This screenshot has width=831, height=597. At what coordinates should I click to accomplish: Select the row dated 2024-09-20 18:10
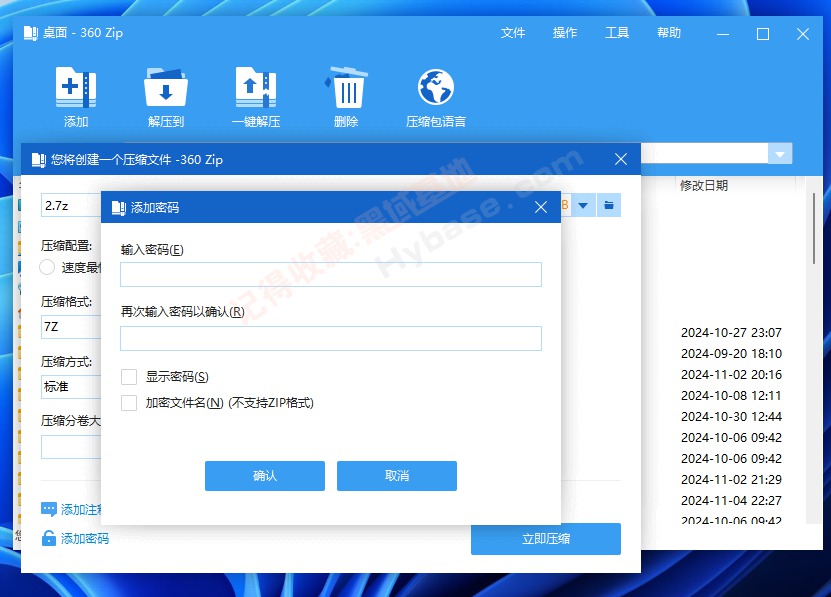(731, 354)
